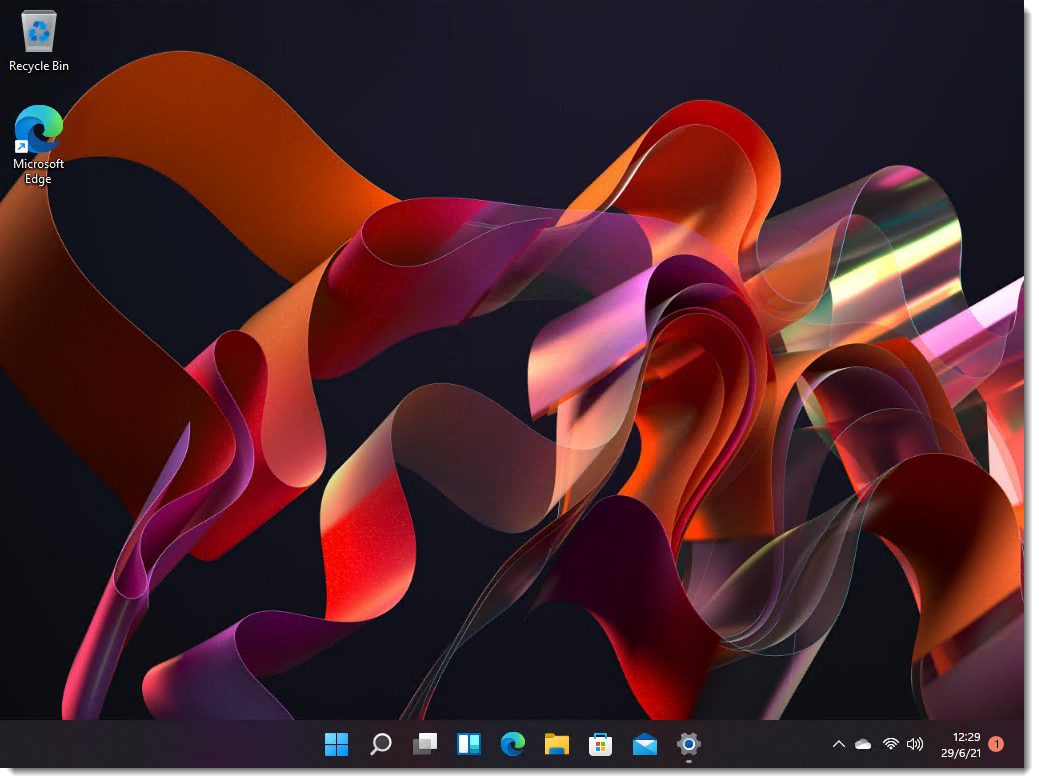Open Settings from the taskbar
Viewport: 1039px width, 783px height.
click(x=688, y=745)
